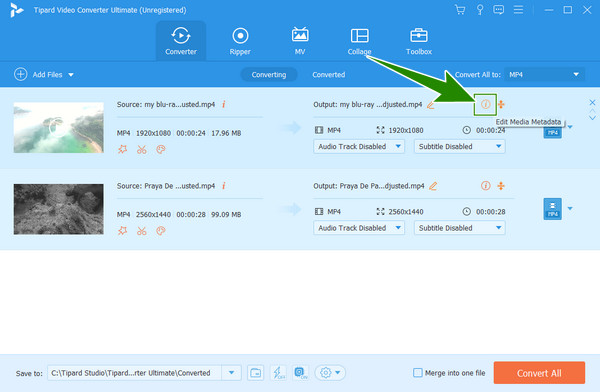
Task: Open the Converter tab
Action: 181,41
